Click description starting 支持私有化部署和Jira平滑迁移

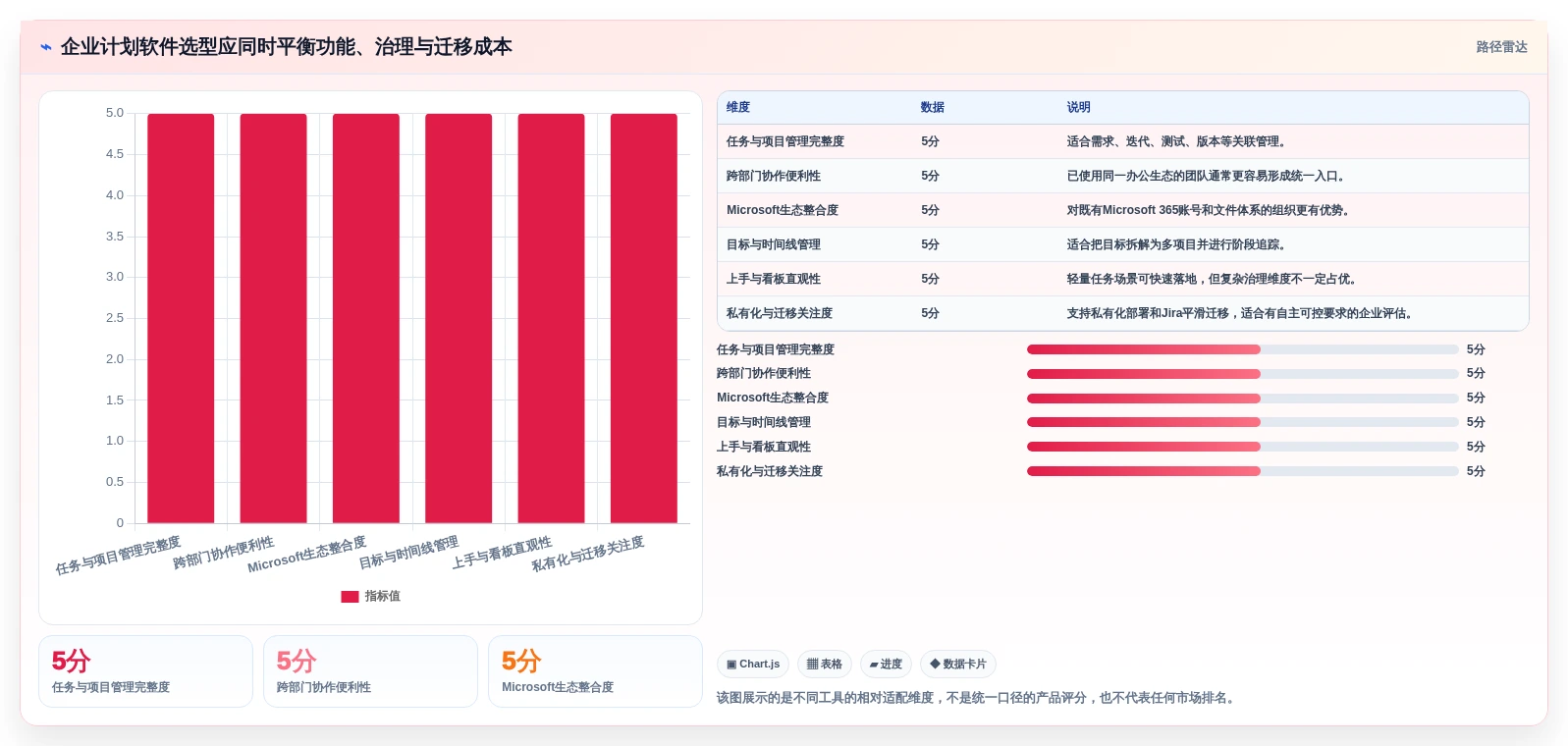coord(1241,313)
